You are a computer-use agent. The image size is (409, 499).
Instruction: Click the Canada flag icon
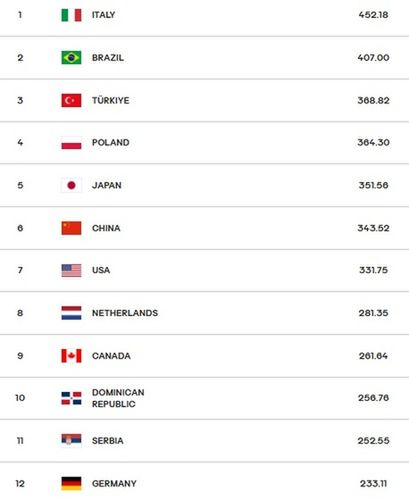pos(71,356)
